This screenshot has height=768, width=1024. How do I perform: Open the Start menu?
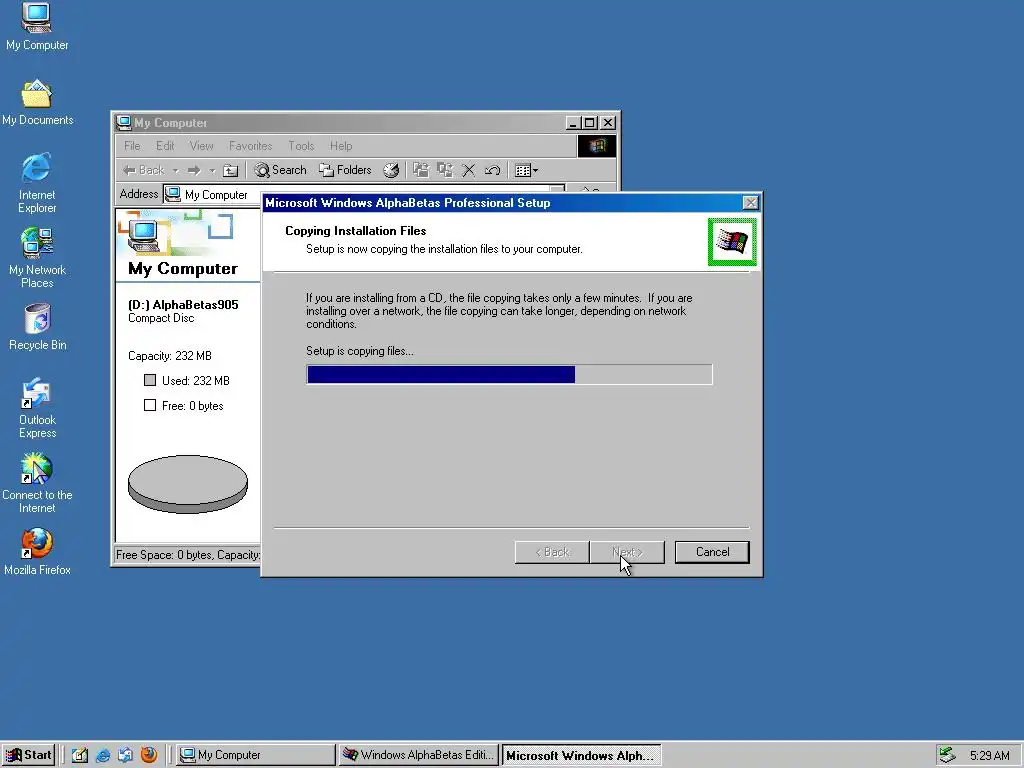point(28,755)
